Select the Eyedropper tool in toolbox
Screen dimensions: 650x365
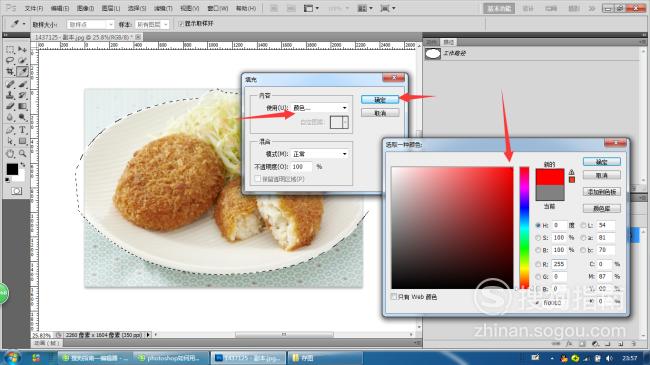22,72
